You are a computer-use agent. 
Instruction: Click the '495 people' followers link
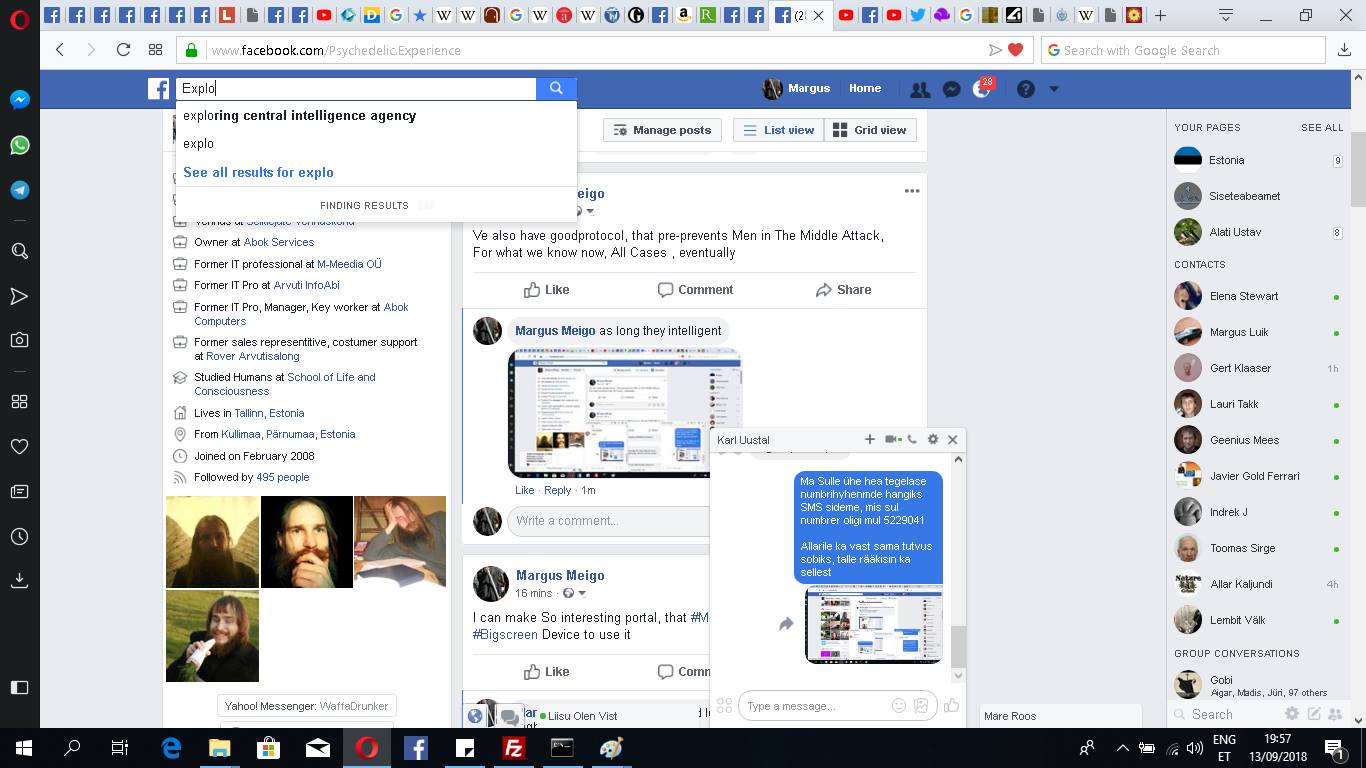(x=283, y=477)
